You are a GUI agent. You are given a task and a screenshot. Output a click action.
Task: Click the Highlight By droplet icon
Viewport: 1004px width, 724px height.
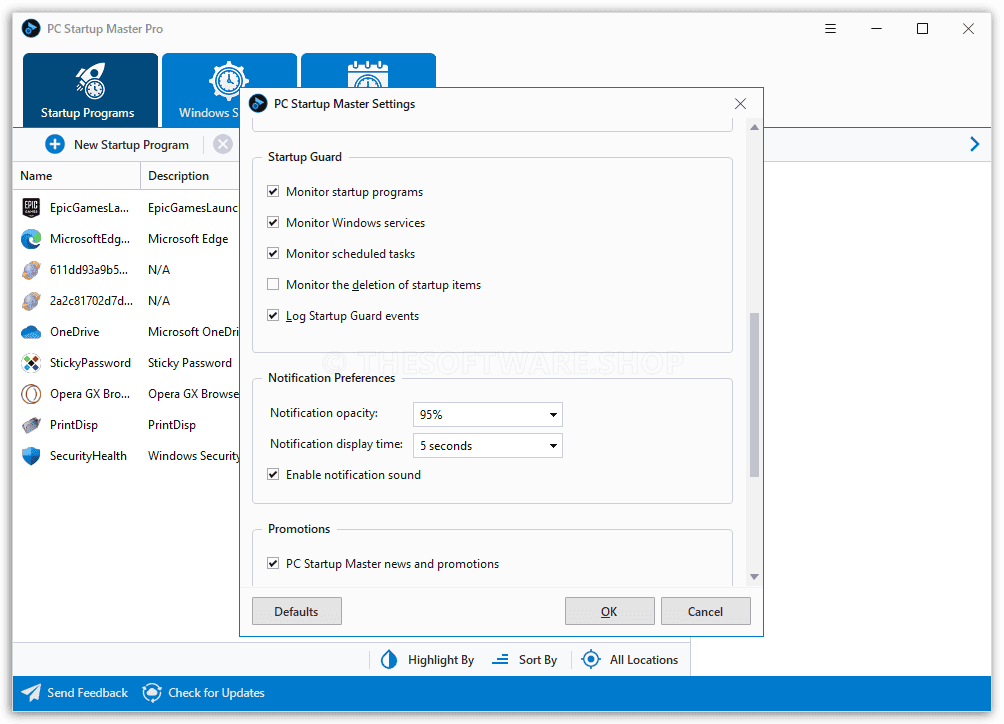389,659
